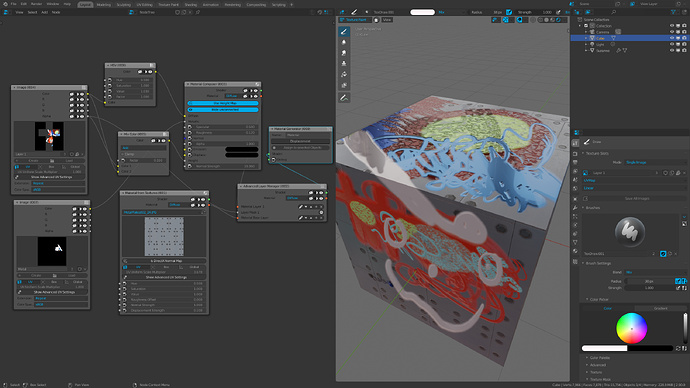This screenshot has width=690, height=388.
Task: Open the Blend Mix dropdown in Brush Settings
Action: tap(655, 272)
